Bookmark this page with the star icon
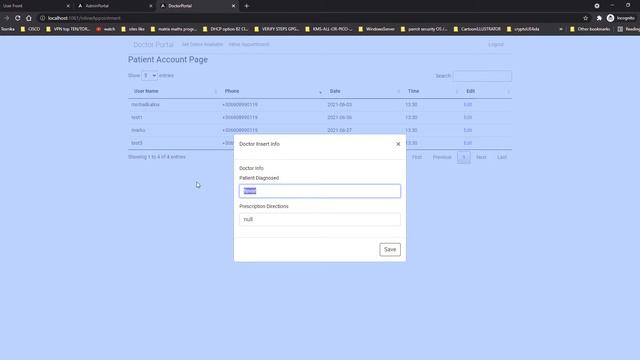Image resolution: width=640 pixels, height=360 pixels. (x=585, y=18)
